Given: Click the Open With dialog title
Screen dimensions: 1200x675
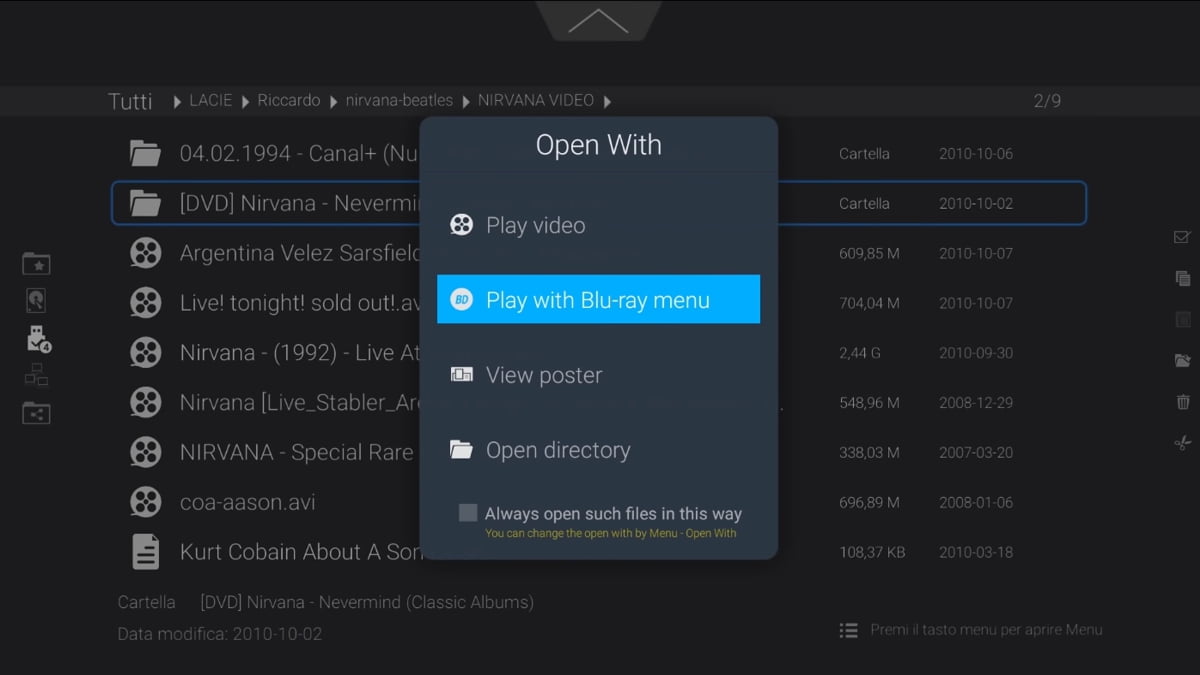Looking at the screenshot, I should point(598,145).
